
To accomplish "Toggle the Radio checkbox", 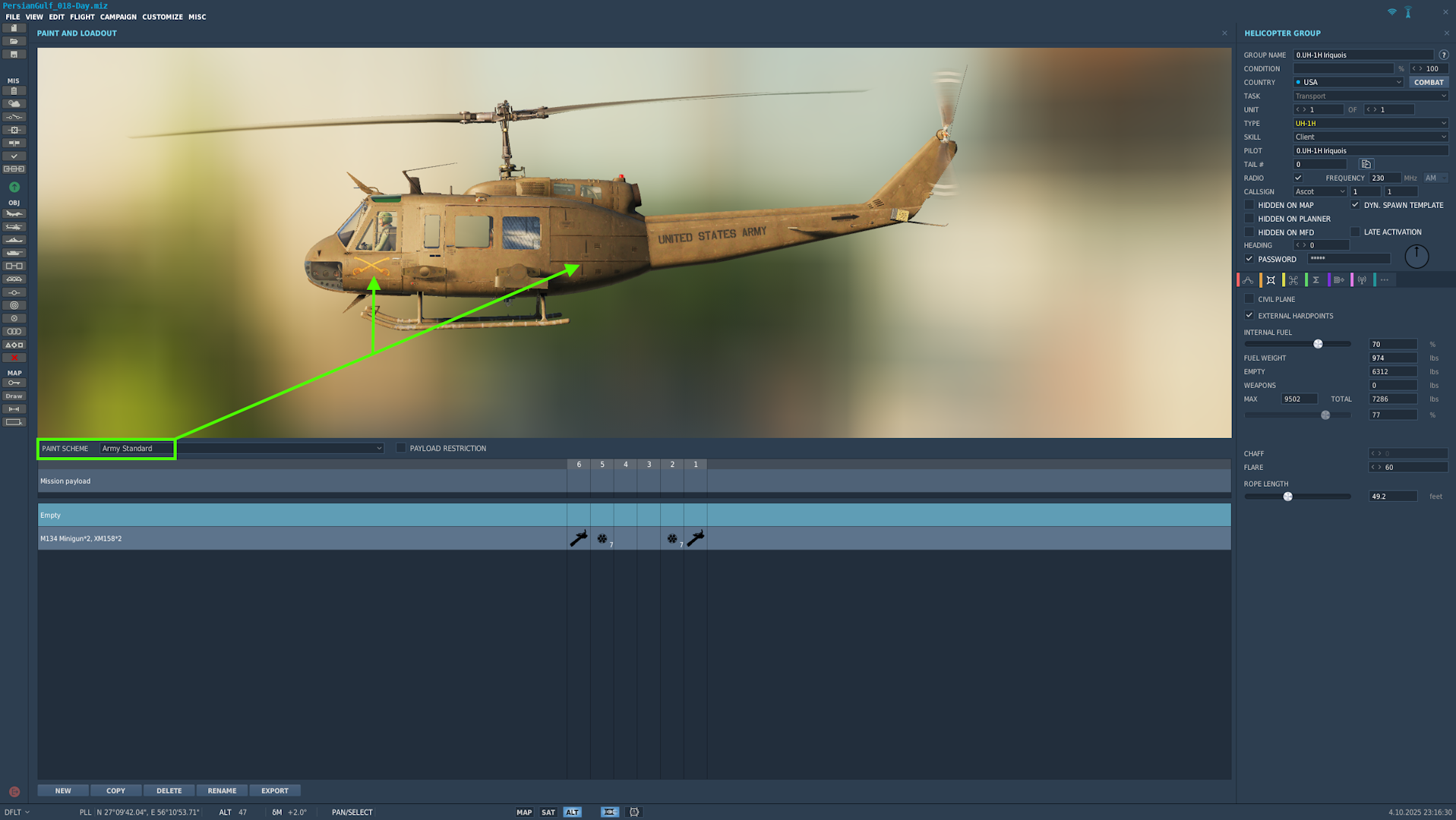I will click(1298, 178).
